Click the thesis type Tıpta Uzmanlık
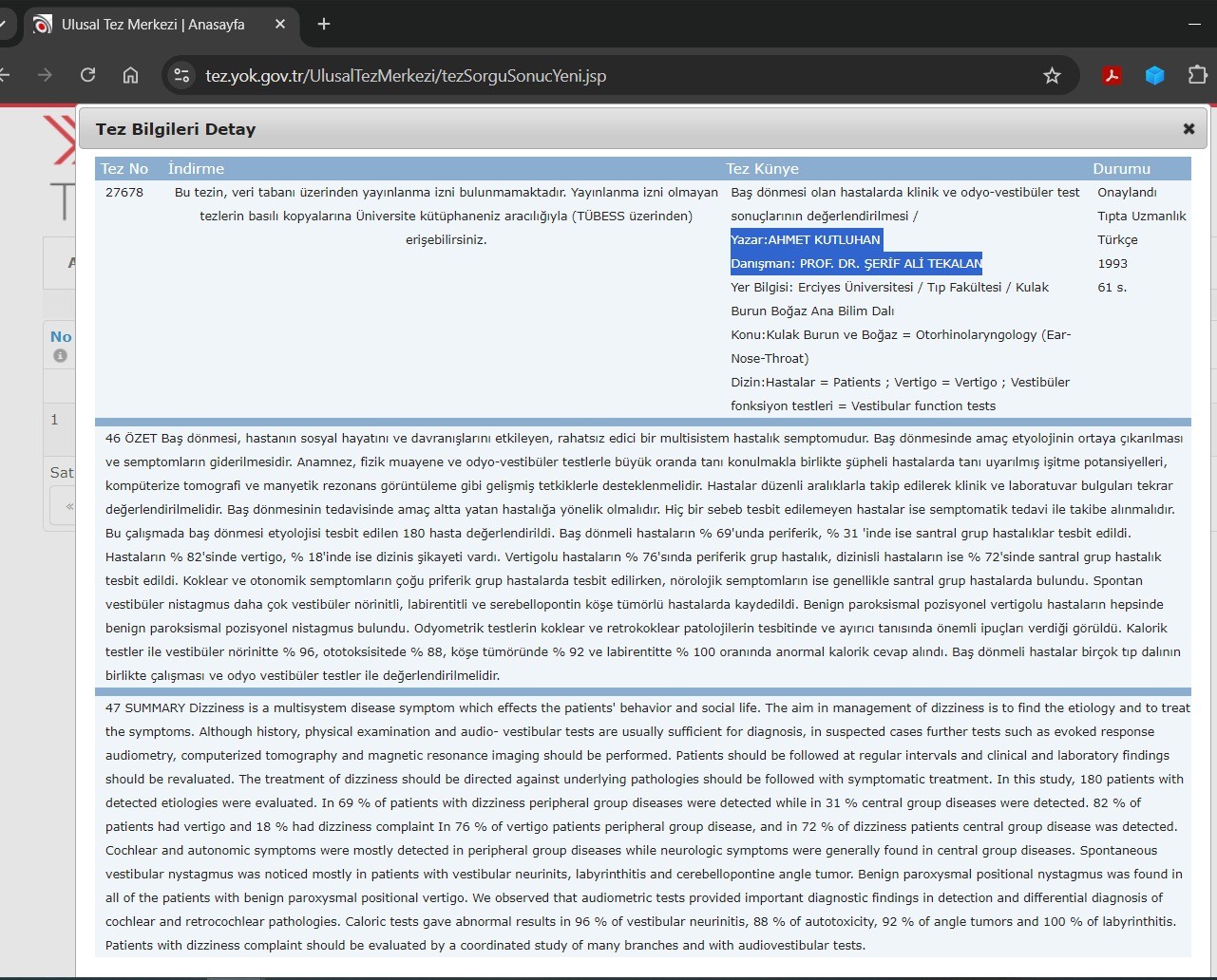 click(x=1142, y=216)
